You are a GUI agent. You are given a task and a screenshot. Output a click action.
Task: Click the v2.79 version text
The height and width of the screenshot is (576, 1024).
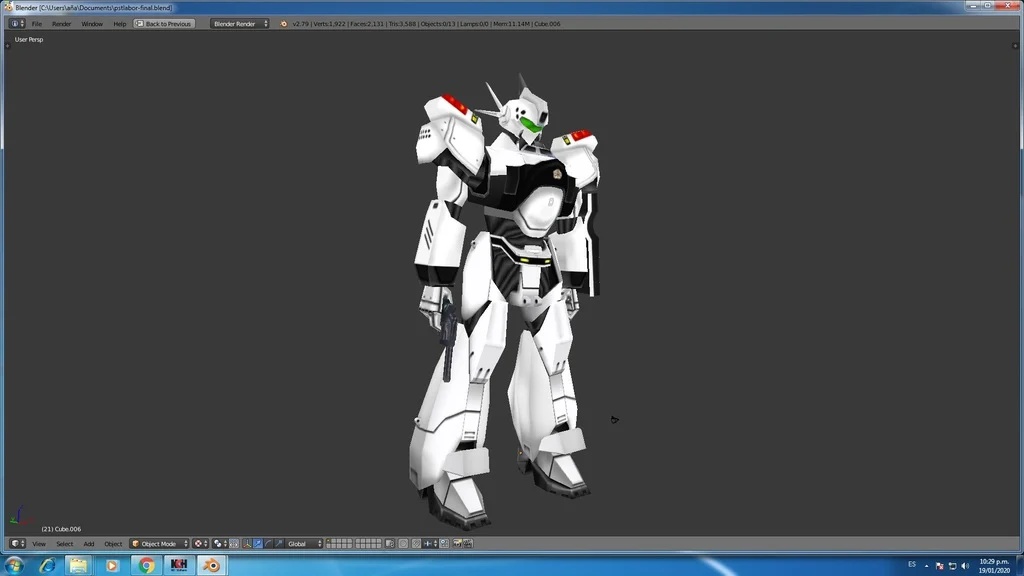pyautogui.click(x=300, y=24)
